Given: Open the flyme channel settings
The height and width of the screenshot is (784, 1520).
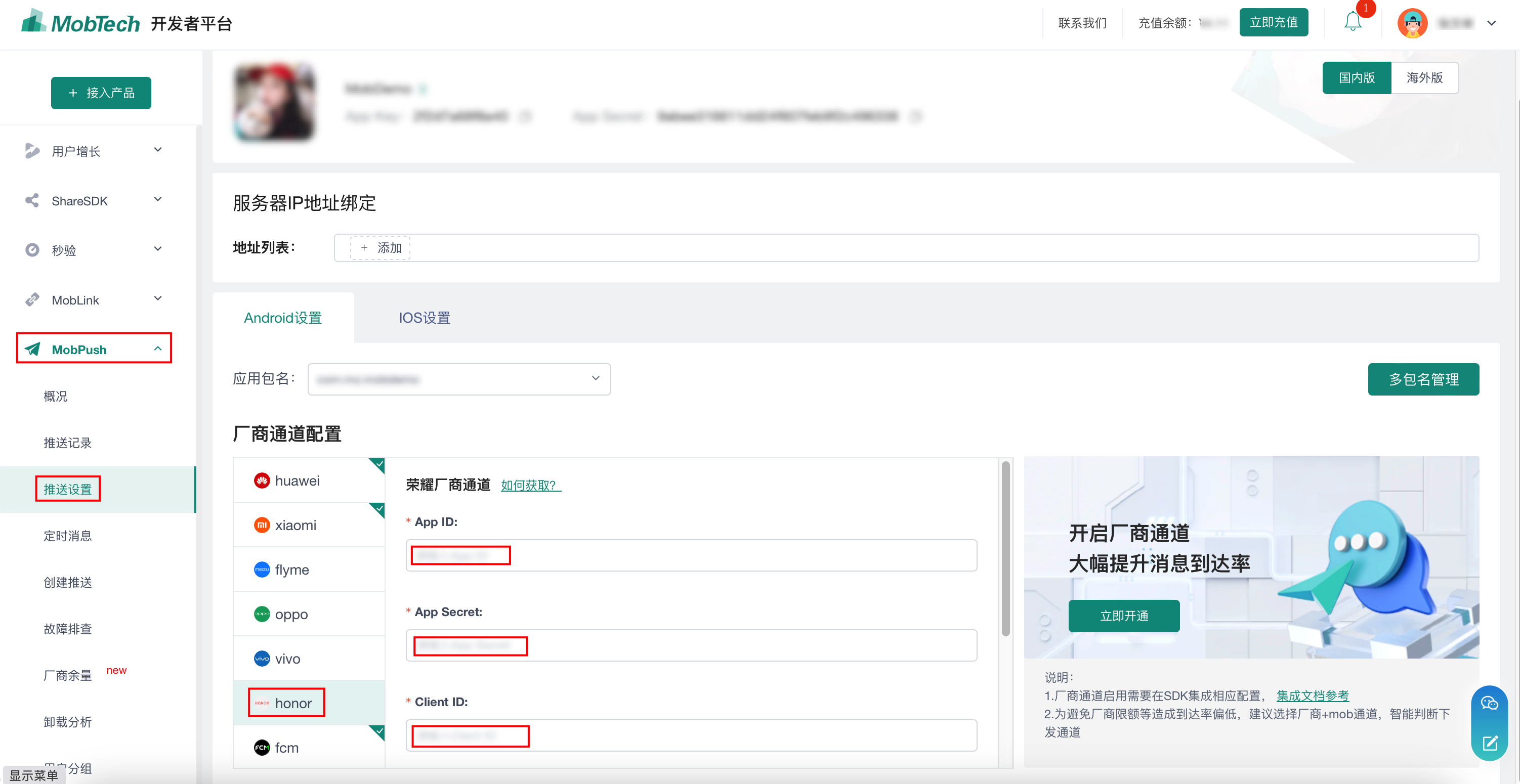Looking at the screenshot, I should pos(291,569).
